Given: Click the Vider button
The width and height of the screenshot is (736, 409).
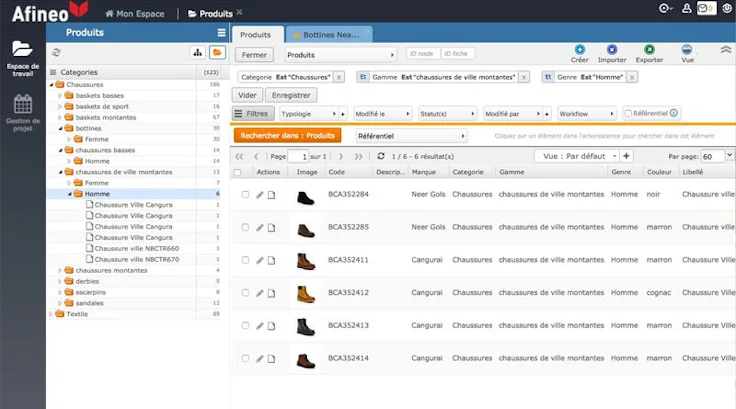Looking at the screenshot, I should click(x=247, y=95).
